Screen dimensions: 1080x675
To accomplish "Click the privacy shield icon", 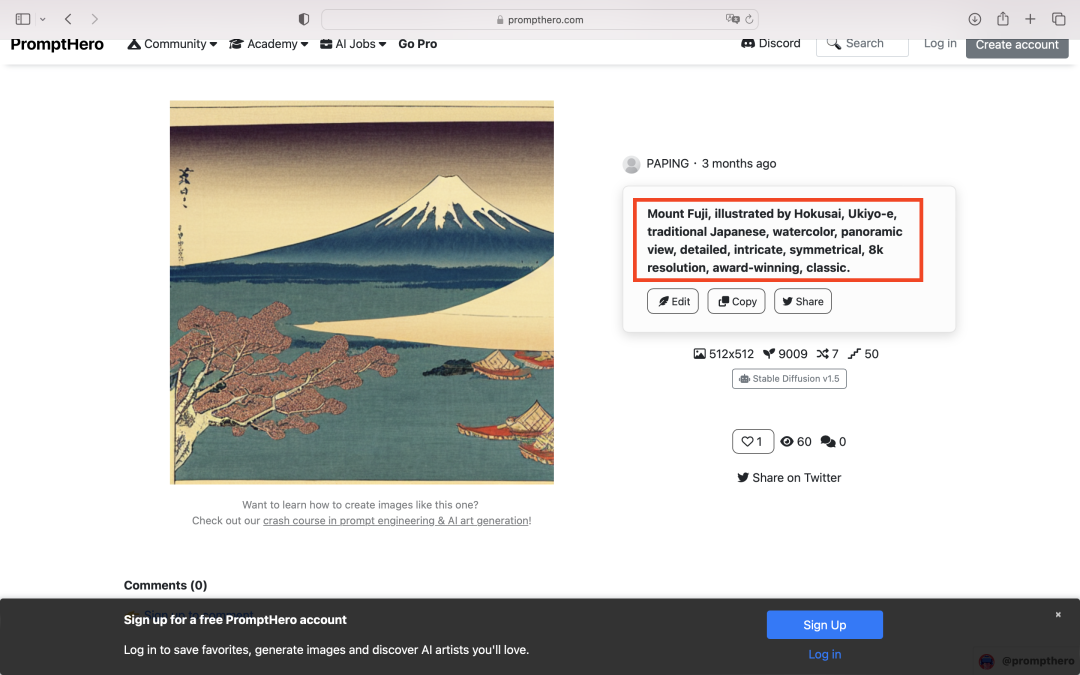I will tap(304, 19).
